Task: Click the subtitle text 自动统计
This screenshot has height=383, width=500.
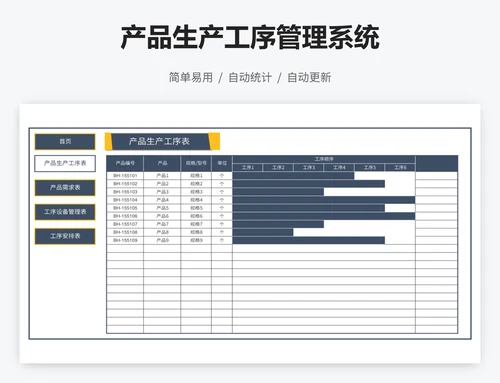Action: 250,77
